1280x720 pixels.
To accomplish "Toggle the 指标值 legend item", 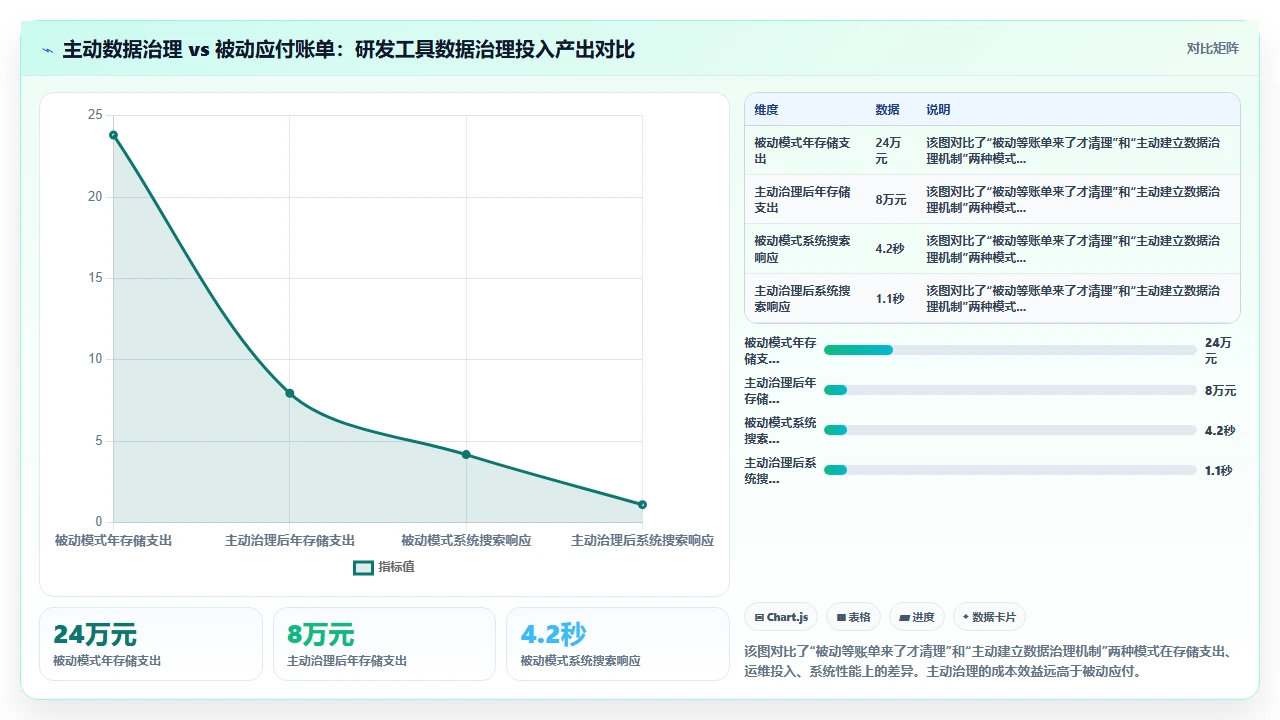I will coord(384,567).
